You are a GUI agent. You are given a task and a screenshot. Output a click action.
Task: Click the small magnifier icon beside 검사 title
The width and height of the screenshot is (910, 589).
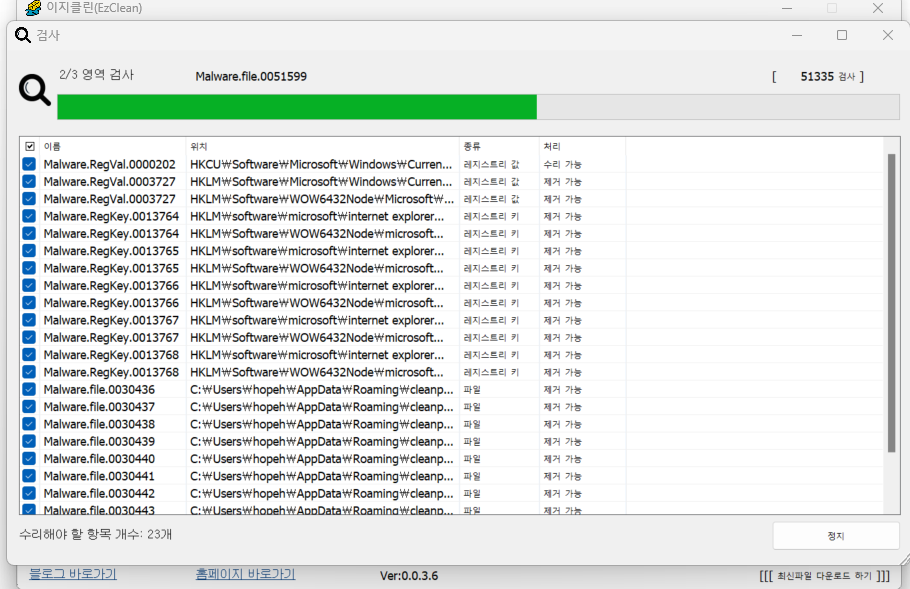point(23,35)
